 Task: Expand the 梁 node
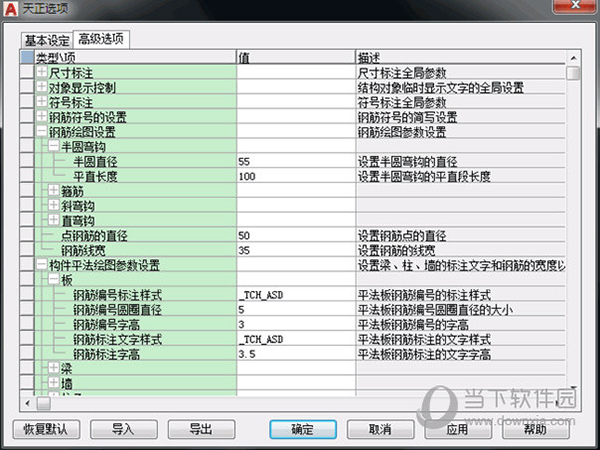54,368
